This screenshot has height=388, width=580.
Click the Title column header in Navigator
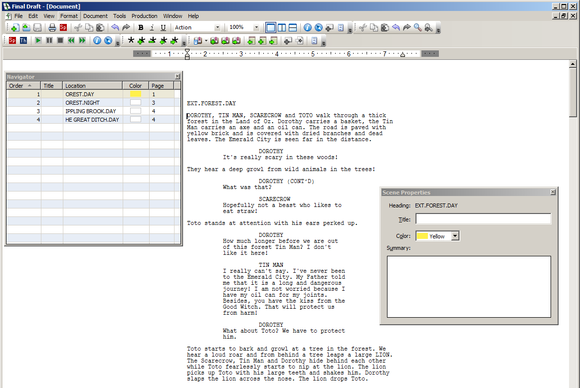click(51, 85)
